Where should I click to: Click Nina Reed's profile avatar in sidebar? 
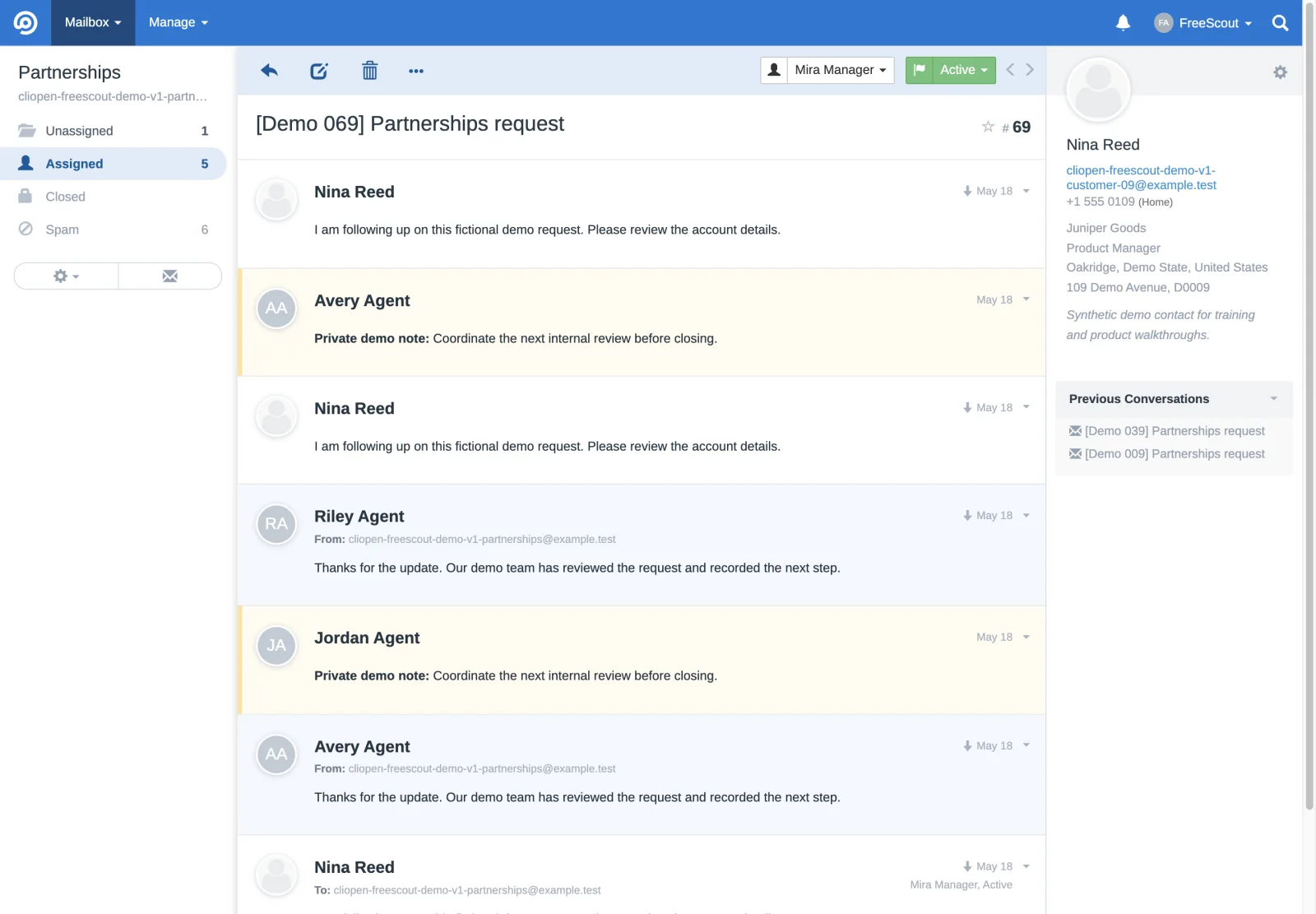pos(1098,90)
